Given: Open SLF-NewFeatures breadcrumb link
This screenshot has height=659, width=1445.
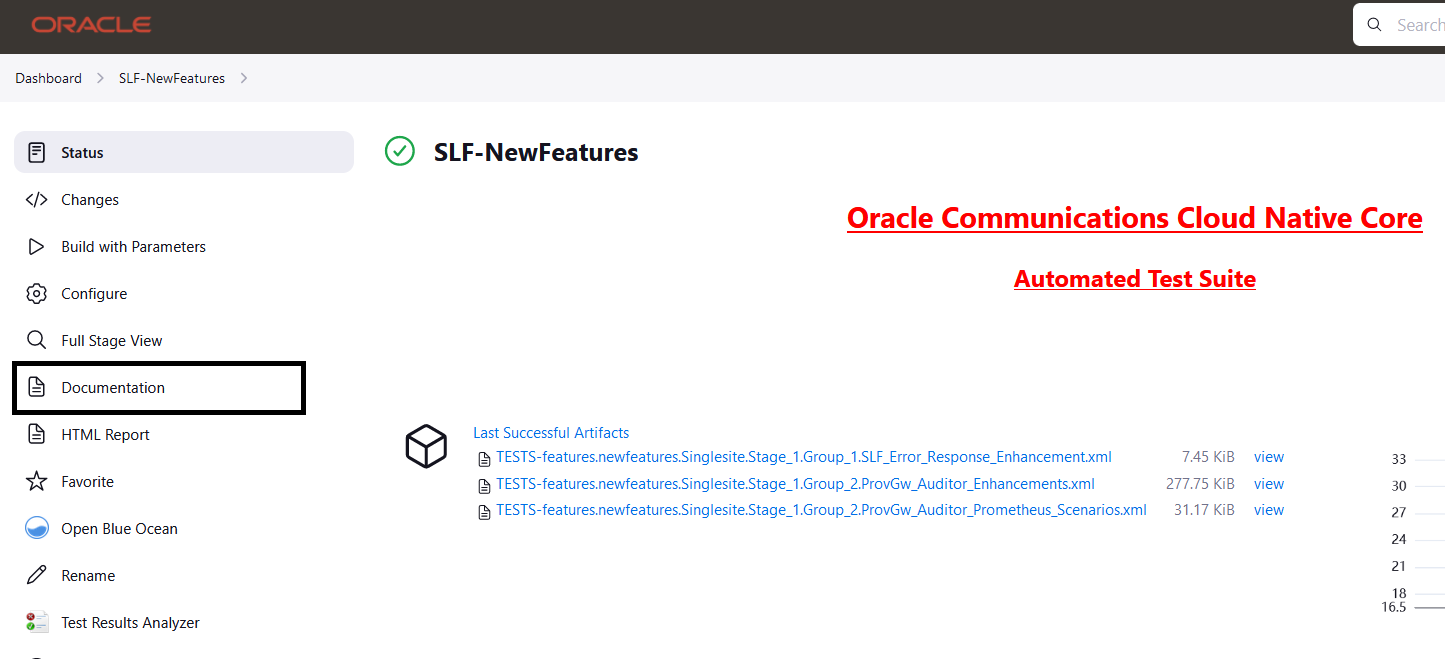Looking at the screenshot, I should [x=172, y=78].
